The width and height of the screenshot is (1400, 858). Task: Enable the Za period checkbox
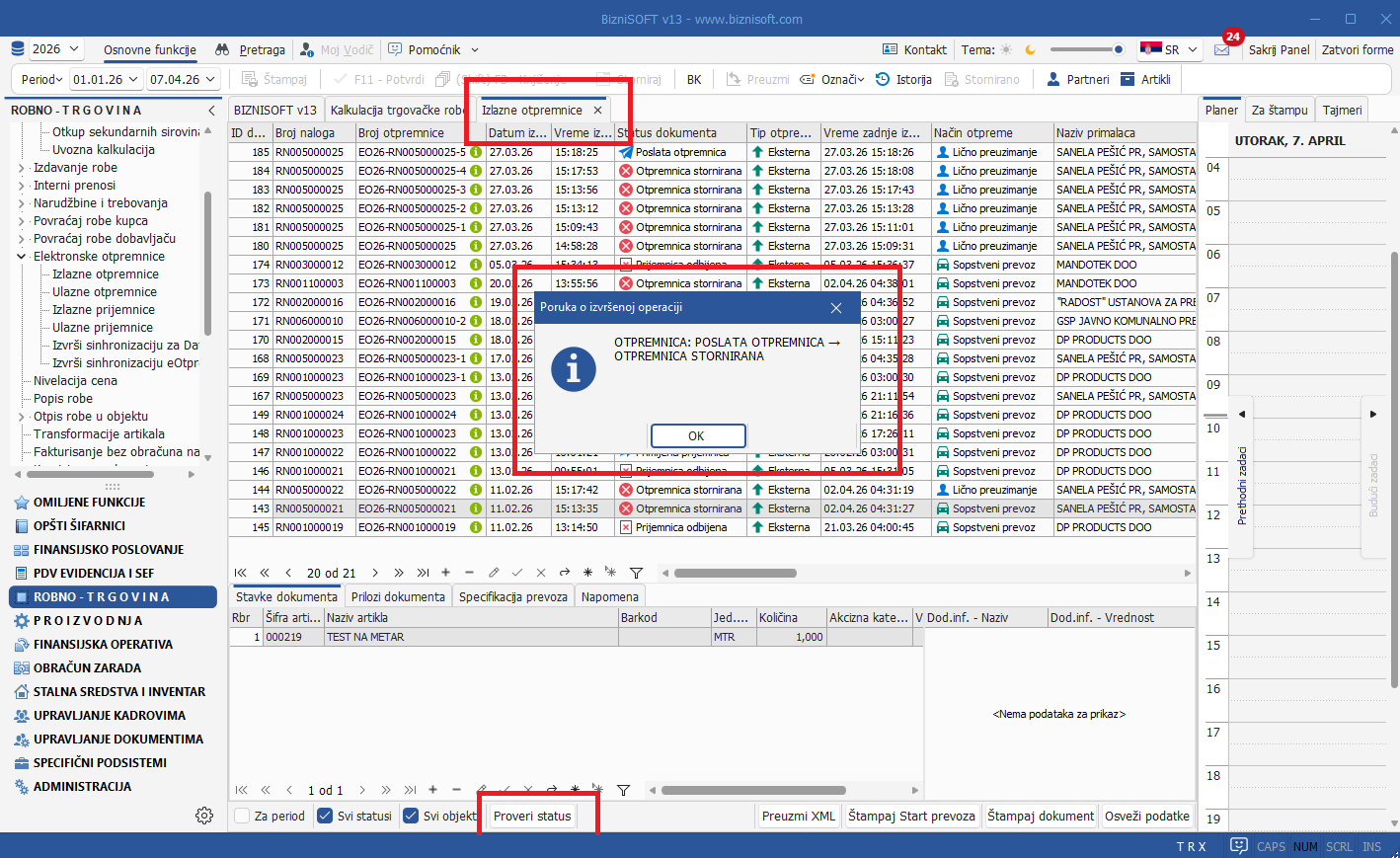tap(242, 817)
